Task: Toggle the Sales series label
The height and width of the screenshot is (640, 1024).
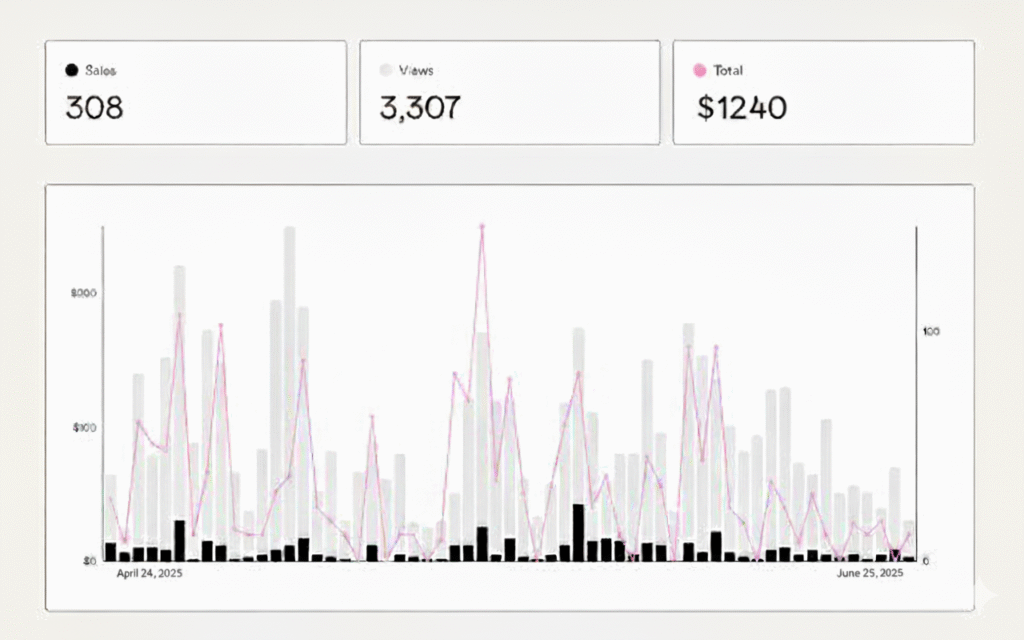Action: click(100, 71)
